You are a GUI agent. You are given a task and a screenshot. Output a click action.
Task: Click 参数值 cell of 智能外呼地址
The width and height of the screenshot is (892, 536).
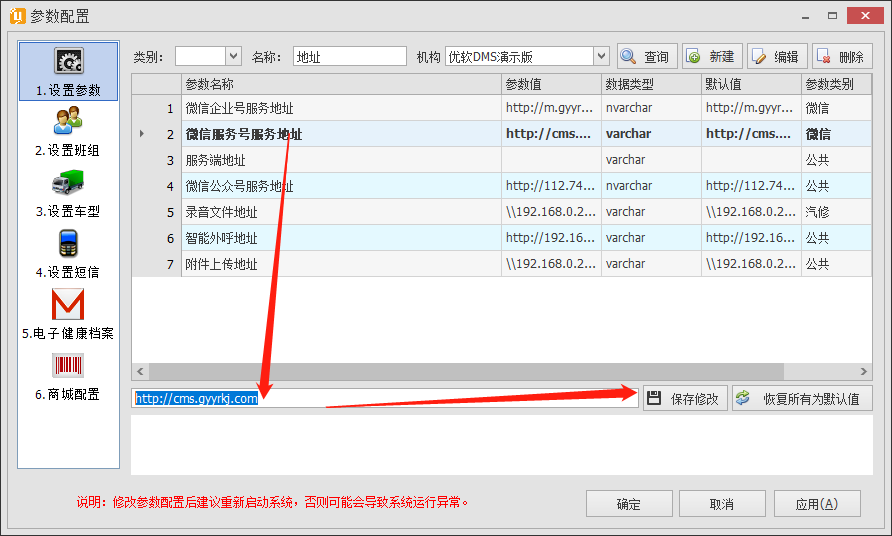[551, 238]
